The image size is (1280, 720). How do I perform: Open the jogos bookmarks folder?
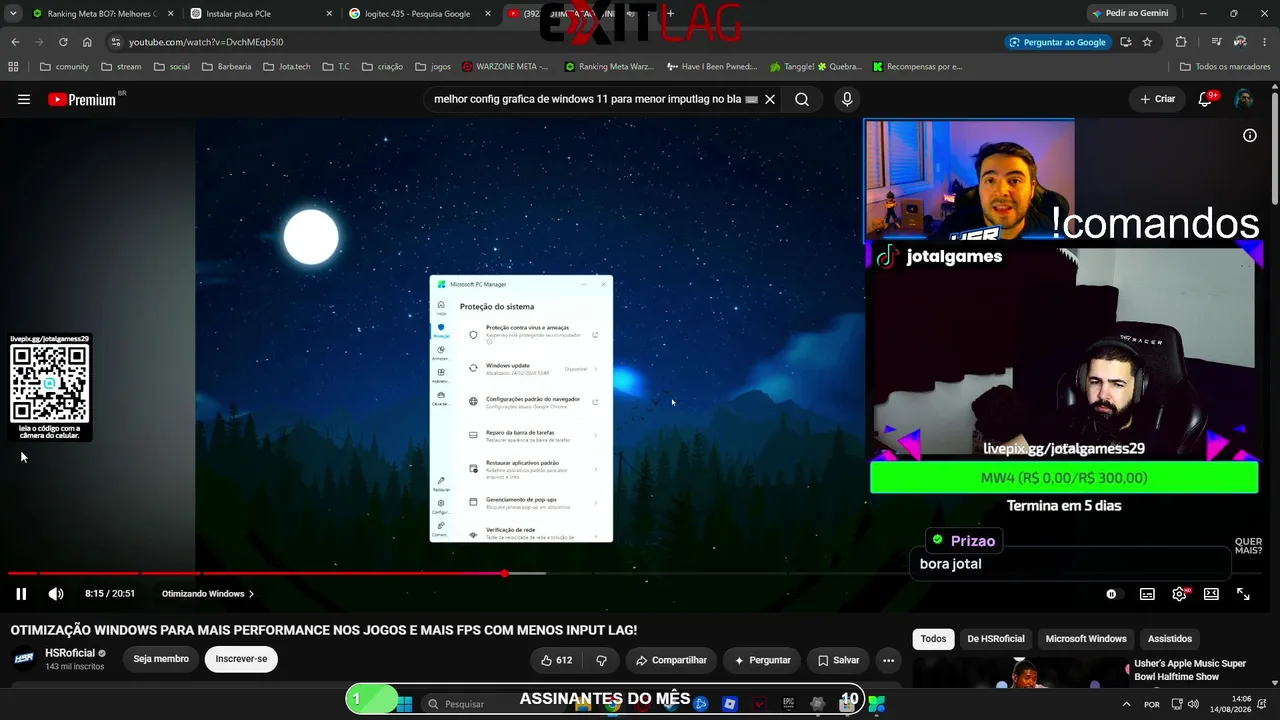point(433,67)
